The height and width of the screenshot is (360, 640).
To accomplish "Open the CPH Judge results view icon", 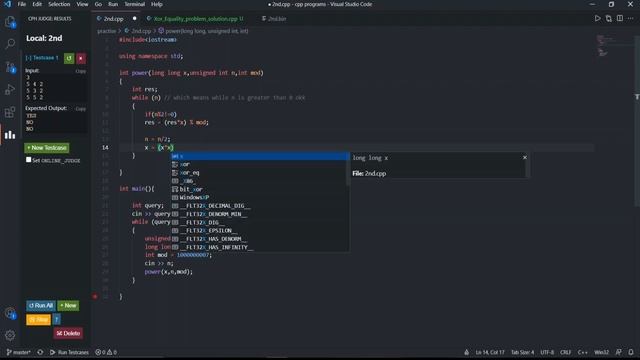I will tap(10, 134).
